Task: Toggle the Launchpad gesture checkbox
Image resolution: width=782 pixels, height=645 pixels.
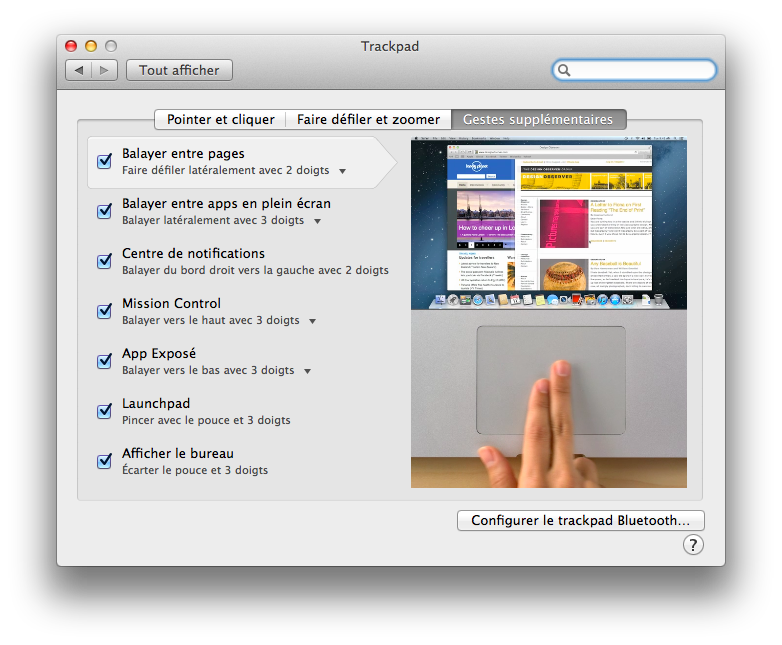Action: click(x=104, y=411)
